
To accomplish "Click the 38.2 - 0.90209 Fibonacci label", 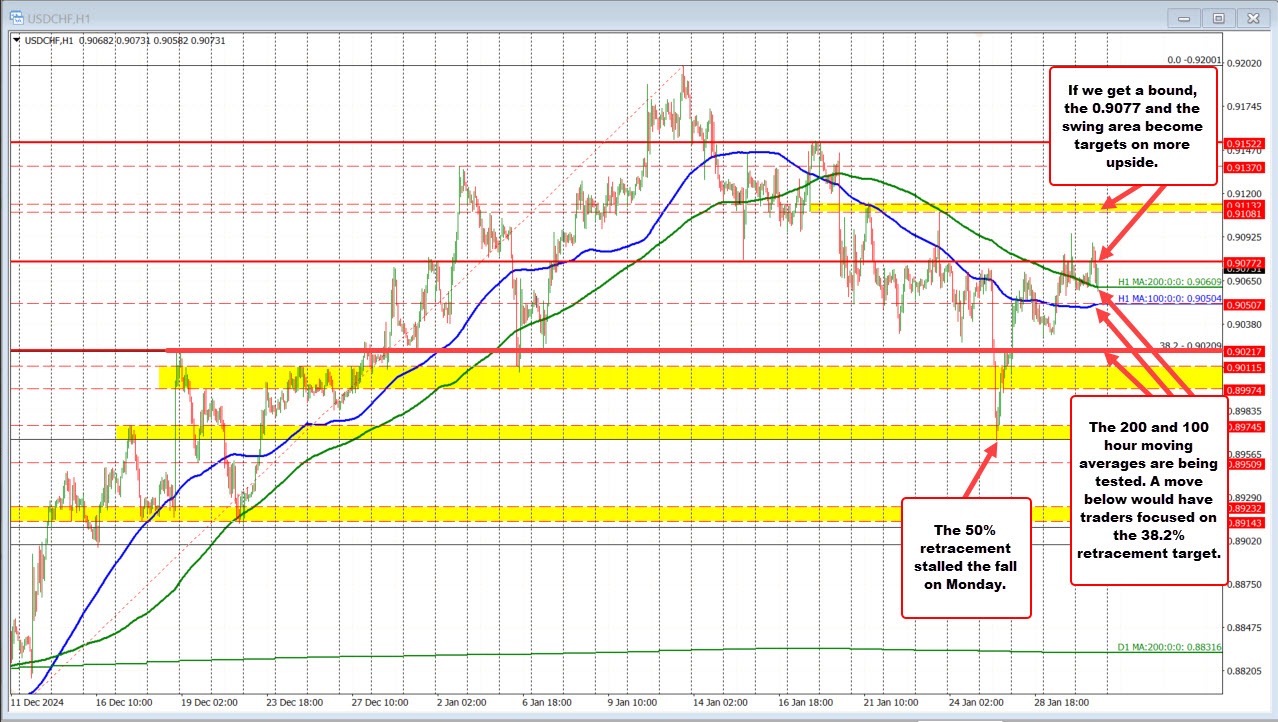I will (x=1189, y=344).
